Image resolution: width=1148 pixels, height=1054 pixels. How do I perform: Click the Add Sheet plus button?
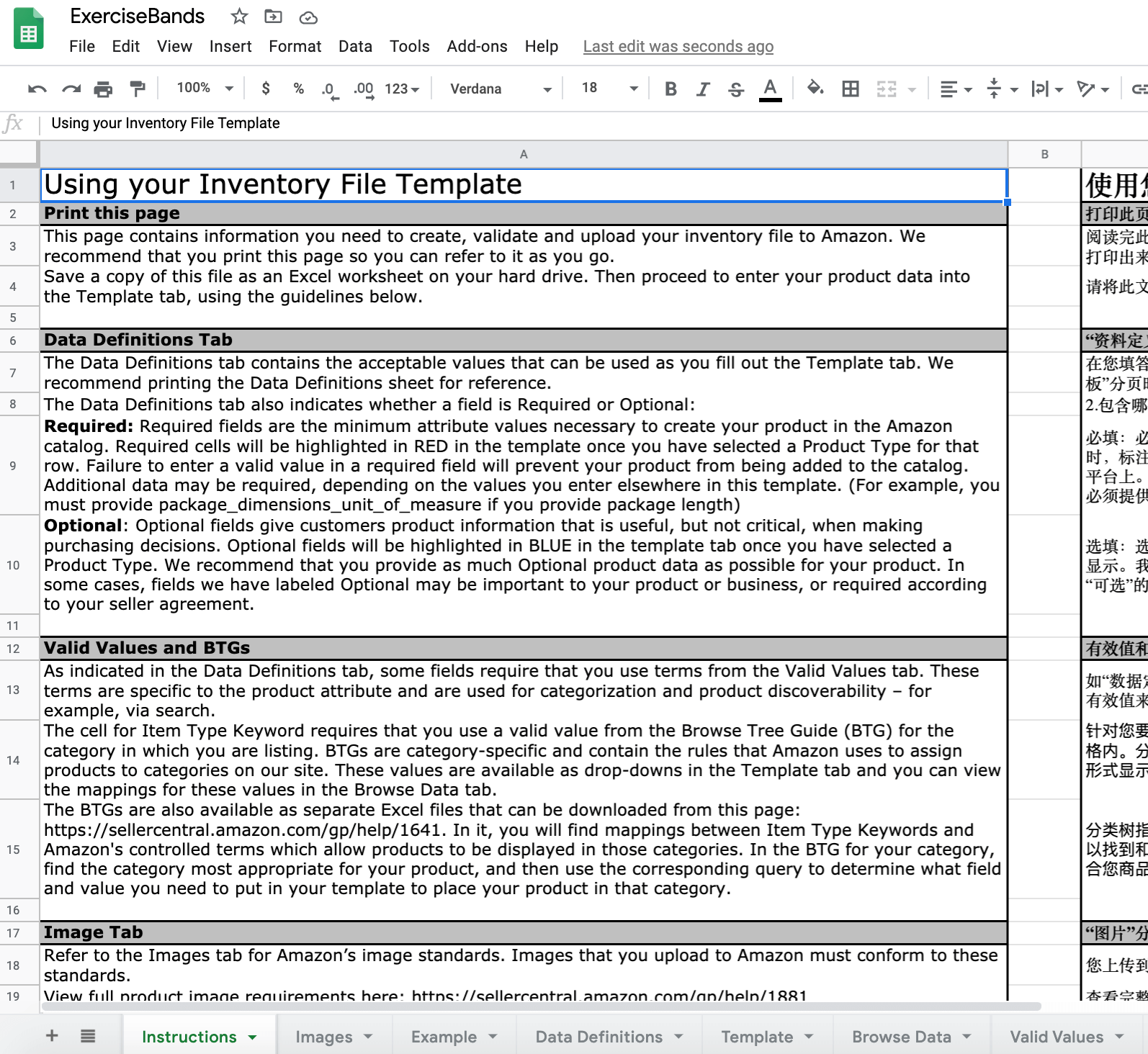[52, 1036]
